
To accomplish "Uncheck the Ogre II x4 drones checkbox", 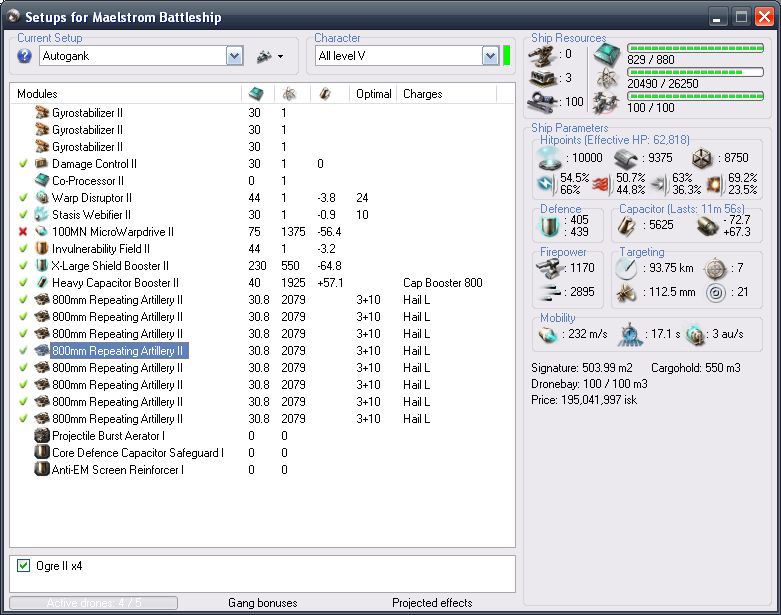I will click(24, 566).
